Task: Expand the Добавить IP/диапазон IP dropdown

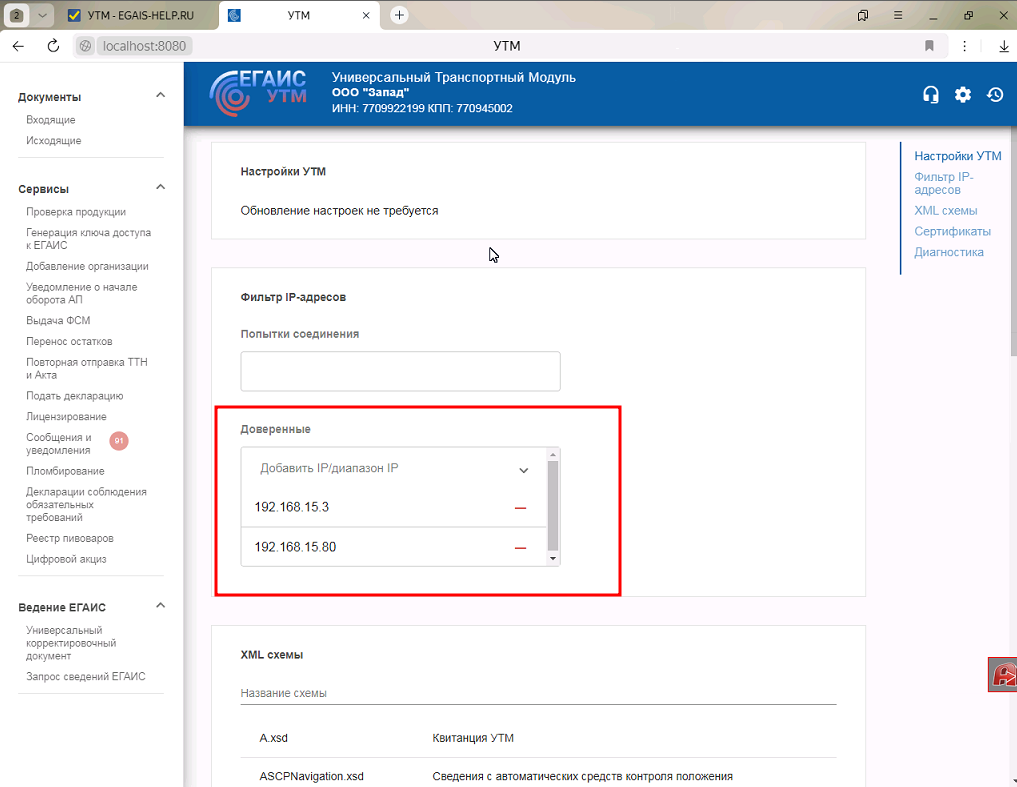Action: pyautogui.click(x=523, y=469)
